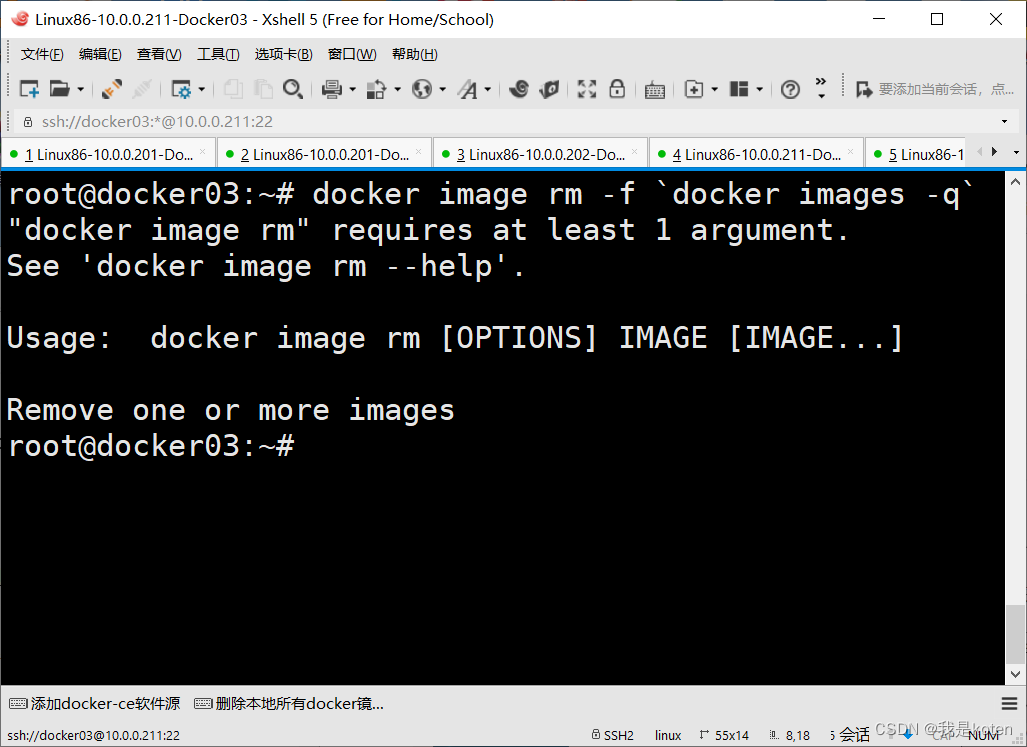Switch to tab 2 Linux86-10.0.0.201
This screenshot has height=747, width=1027.
coord(324,155)
